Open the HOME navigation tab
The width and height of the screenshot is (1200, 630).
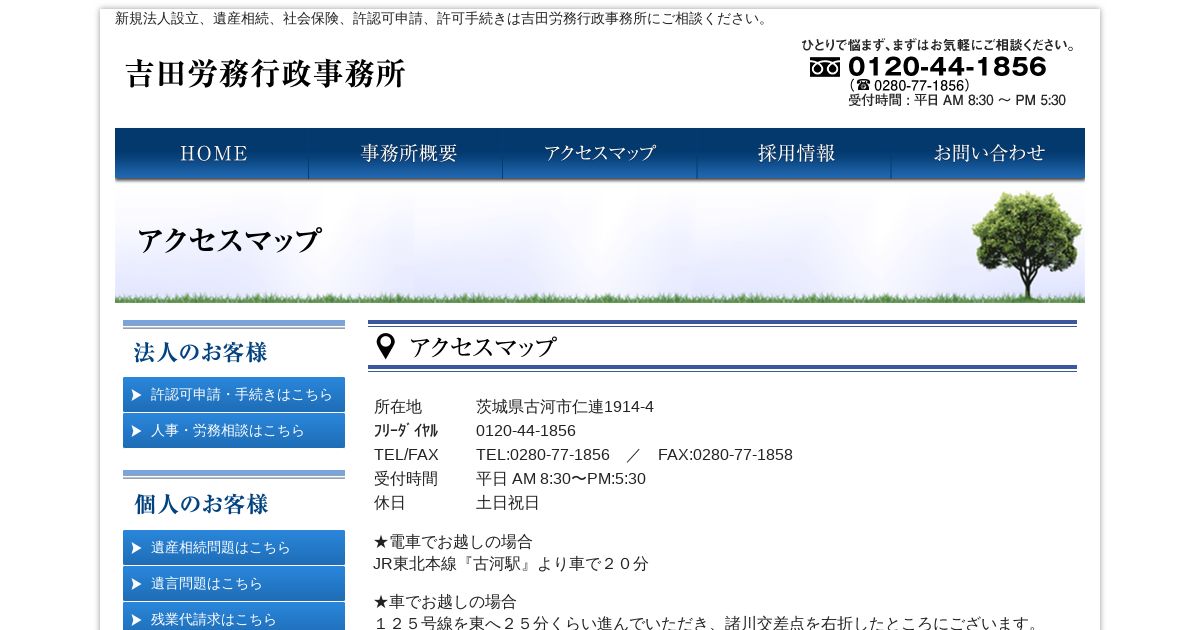pos(212,154)
